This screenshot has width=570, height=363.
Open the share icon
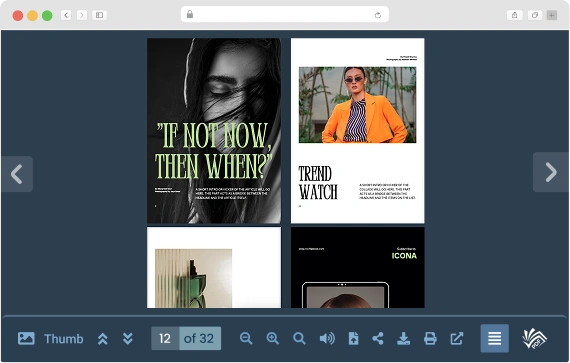[378, 338]
